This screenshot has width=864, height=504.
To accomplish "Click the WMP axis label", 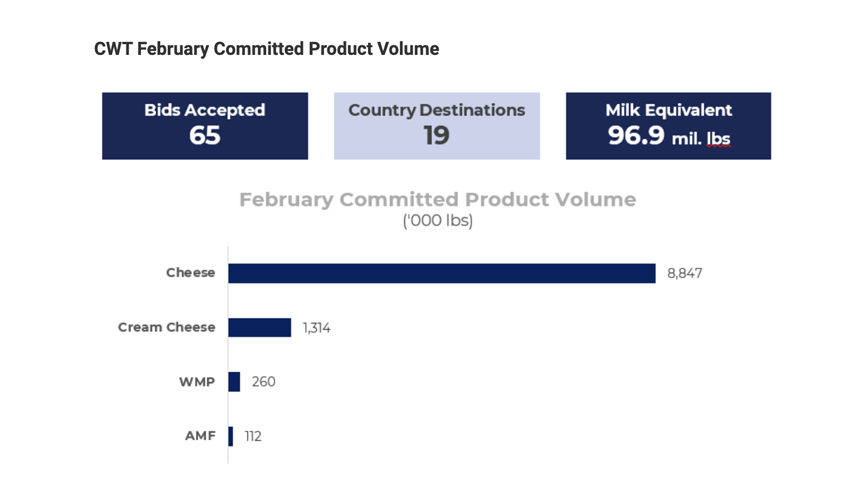I will click(x=197, y=382).
